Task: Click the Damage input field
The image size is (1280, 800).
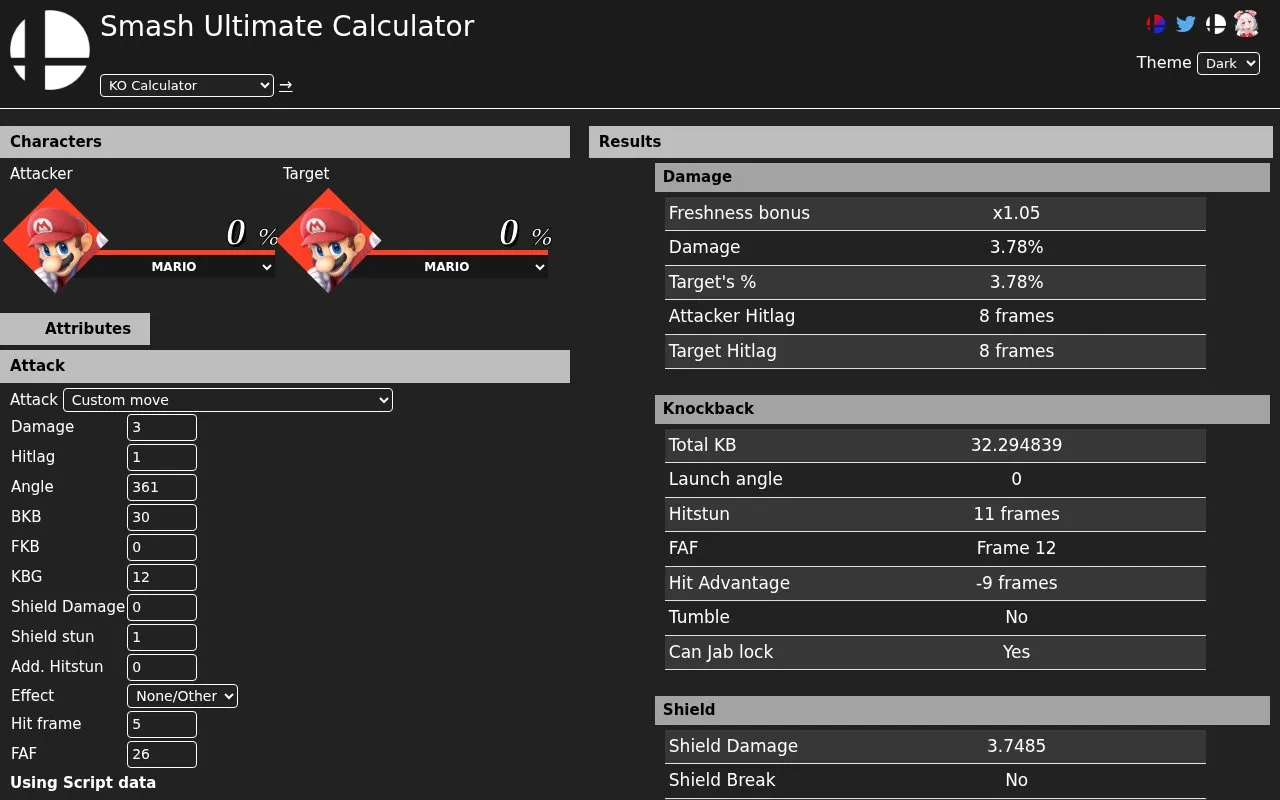Action: [x=162, y=427]
